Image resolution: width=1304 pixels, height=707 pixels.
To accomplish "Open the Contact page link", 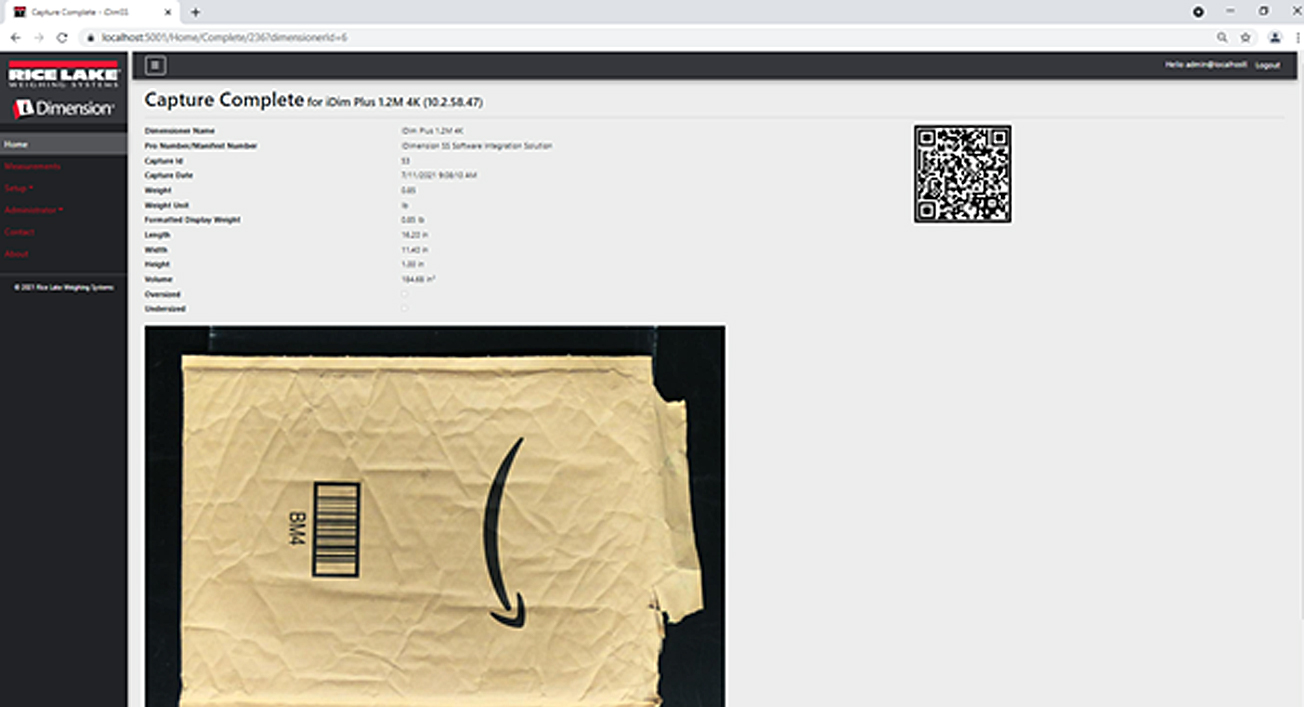I will click(x=19, y=232).
